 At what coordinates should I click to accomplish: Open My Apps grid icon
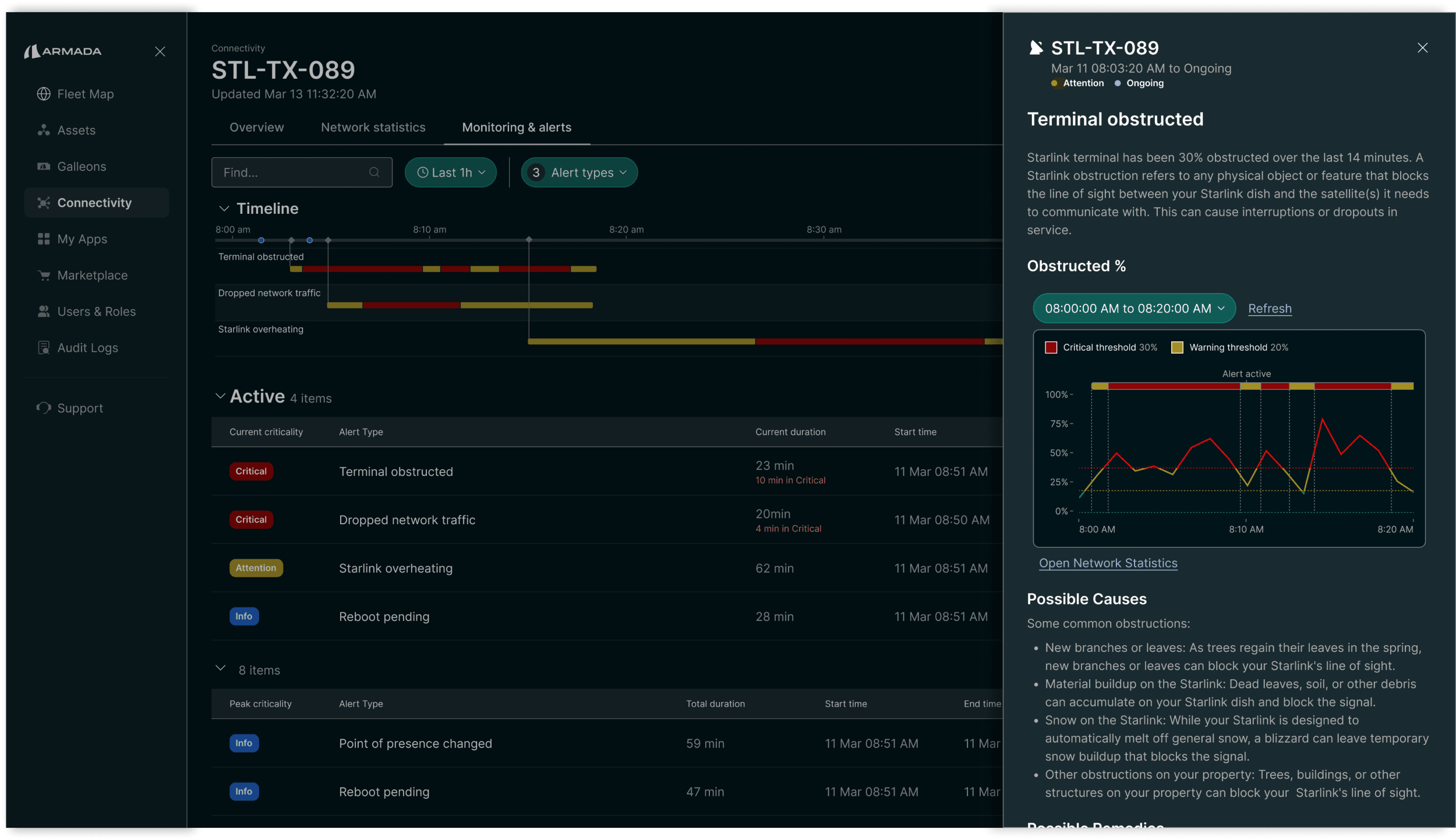44,239
